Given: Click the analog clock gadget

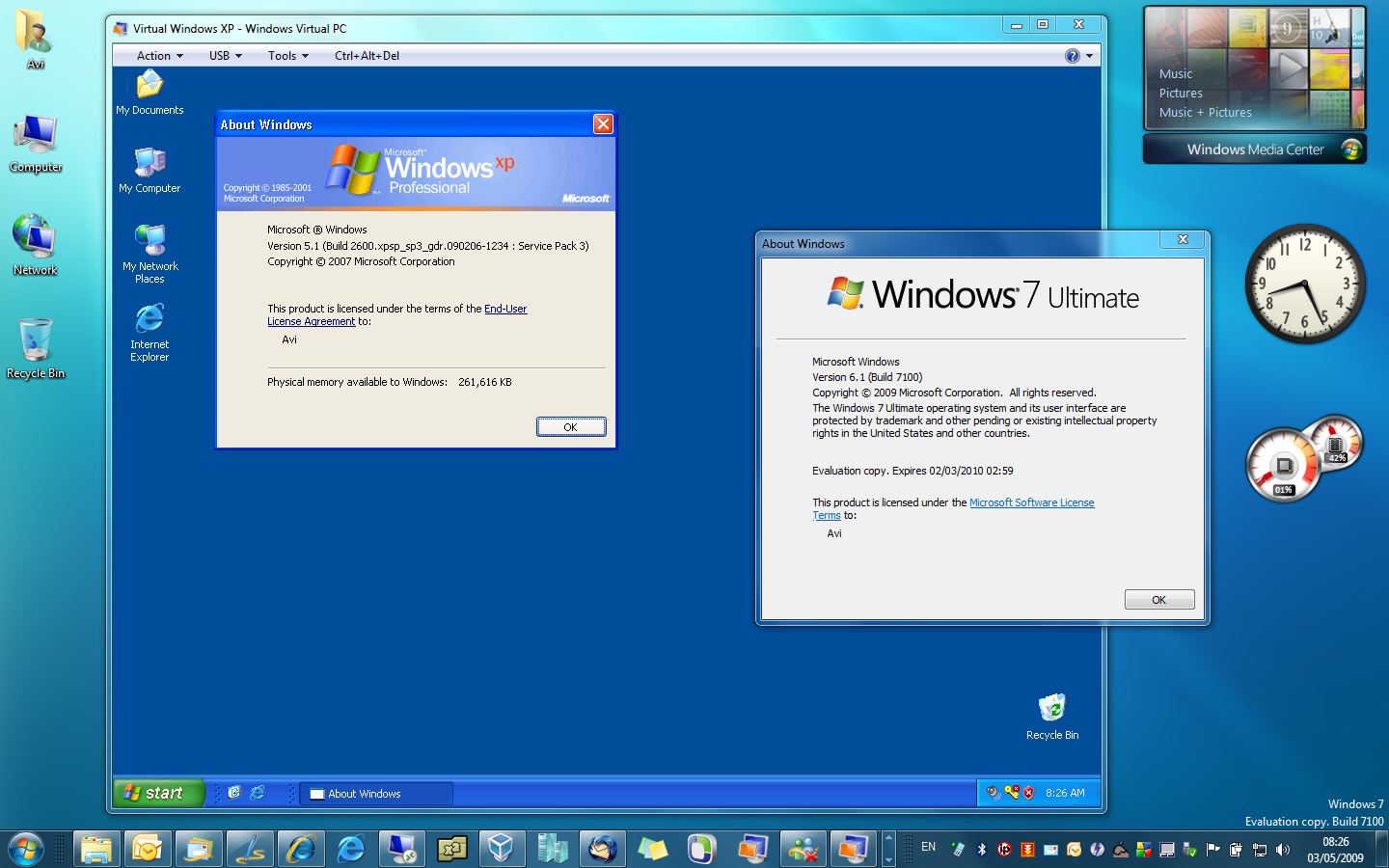Looking at the screenshot, I should pos(1305,284).
